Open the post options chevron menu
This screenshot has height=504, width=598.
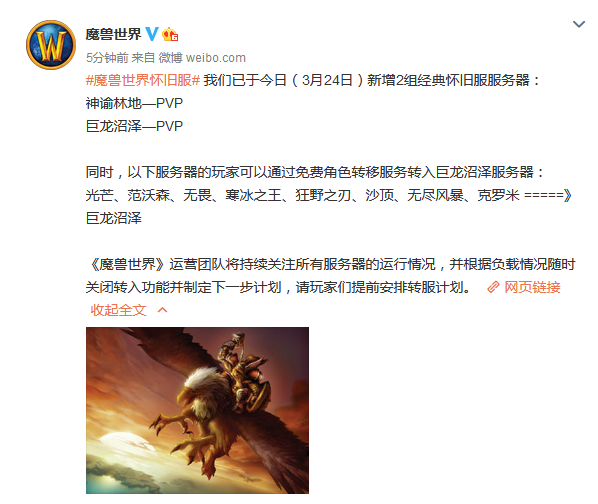pyautogui.click(x=579, y=24)
